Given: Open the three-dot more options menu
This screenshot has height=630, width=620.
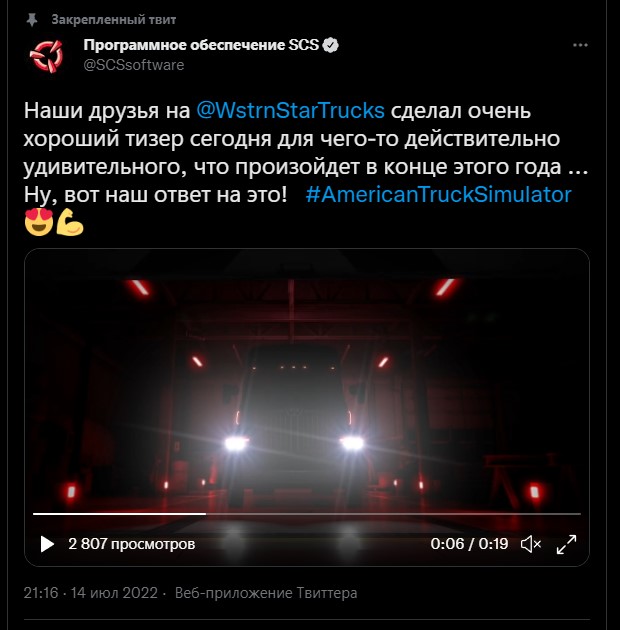Looking at the screenshot, I should pos(580,45).
